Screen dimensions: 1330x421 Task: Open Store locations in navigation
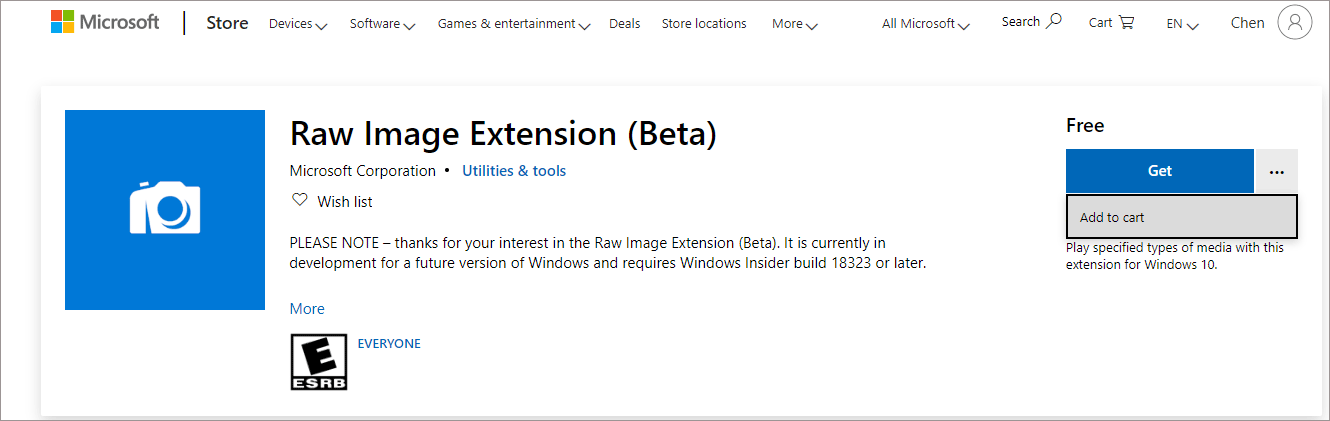click(x=704, y=24)
